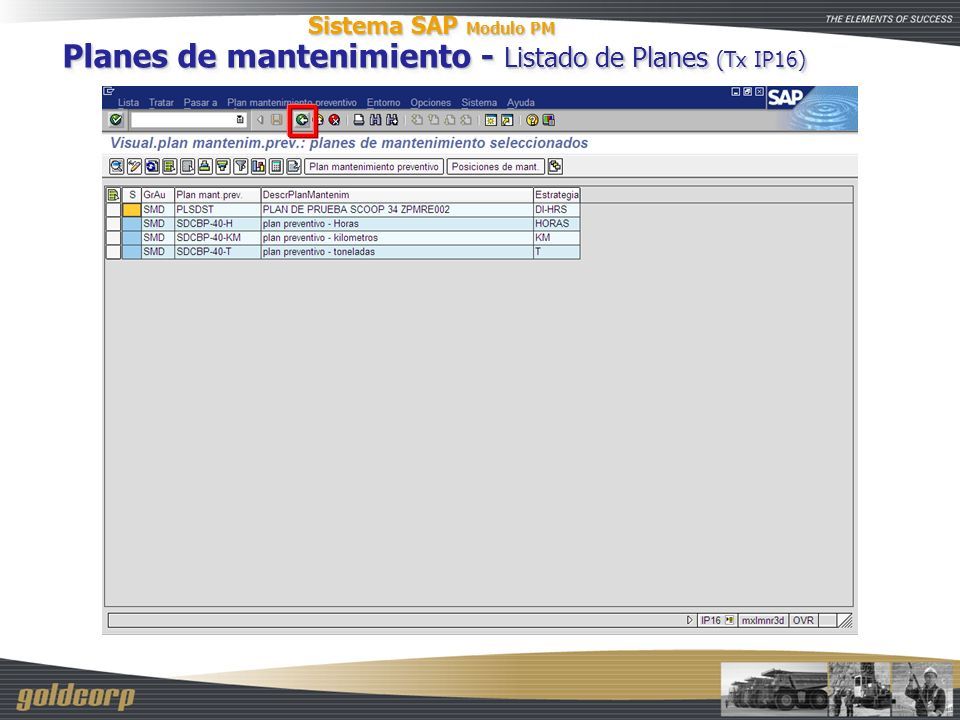The image size is (960, 720).
Task: Open the Pasar a menu
Action: 200,102
